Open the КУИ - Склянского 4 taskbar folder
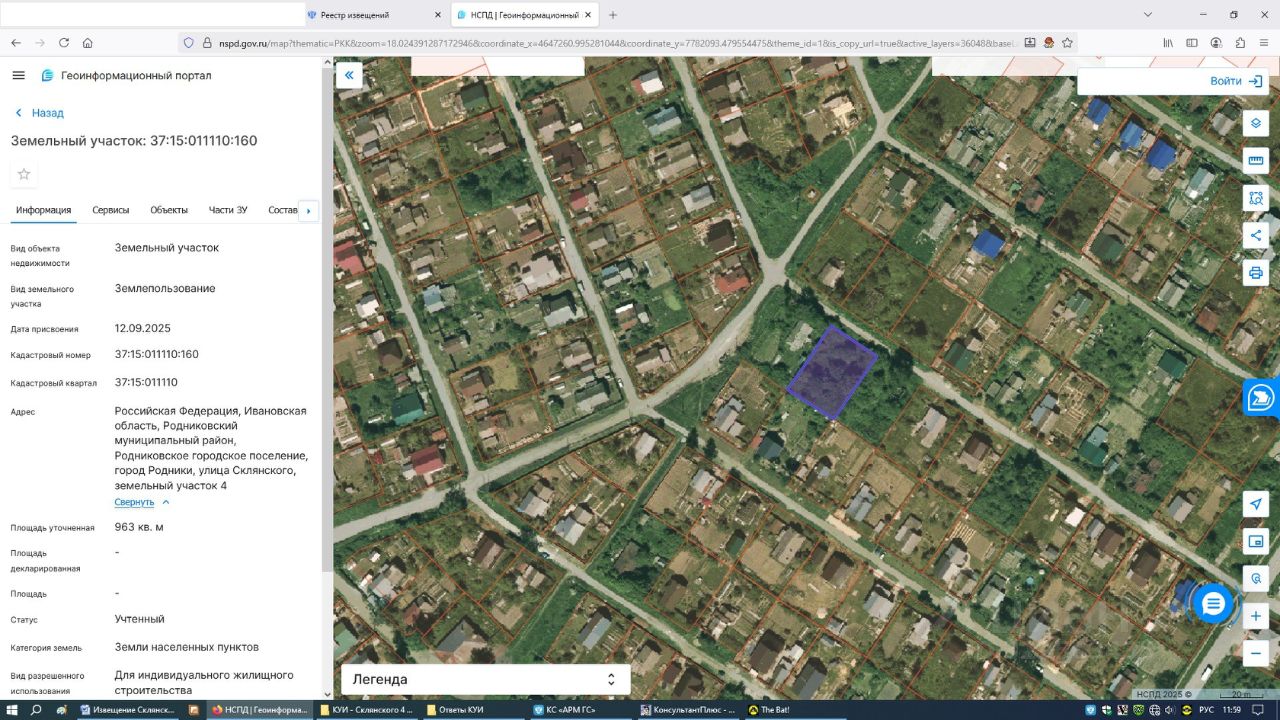 coord(366,710)
